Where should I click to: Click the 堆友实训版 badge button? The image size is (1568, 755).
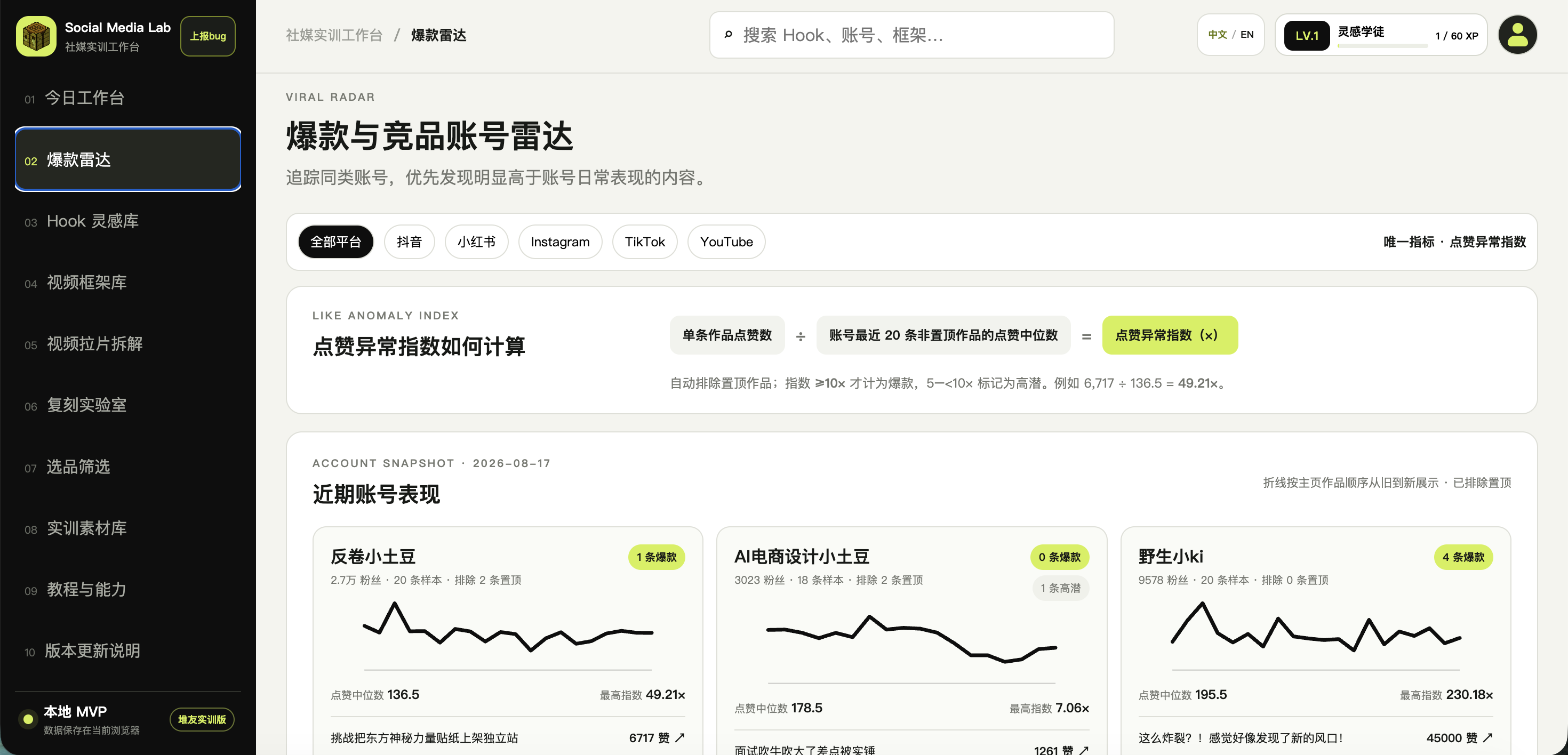[202, 719]
